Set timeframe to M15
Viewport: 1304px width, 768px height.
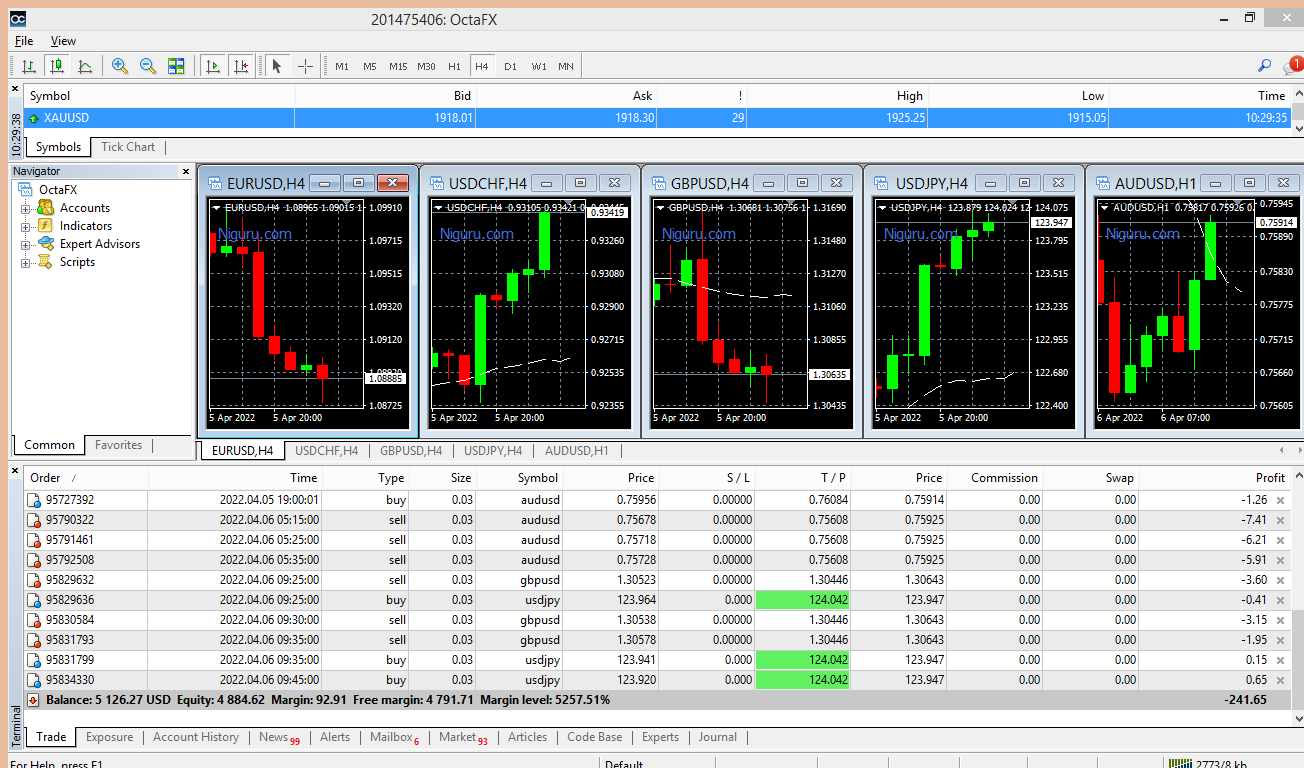coord(398,66)
